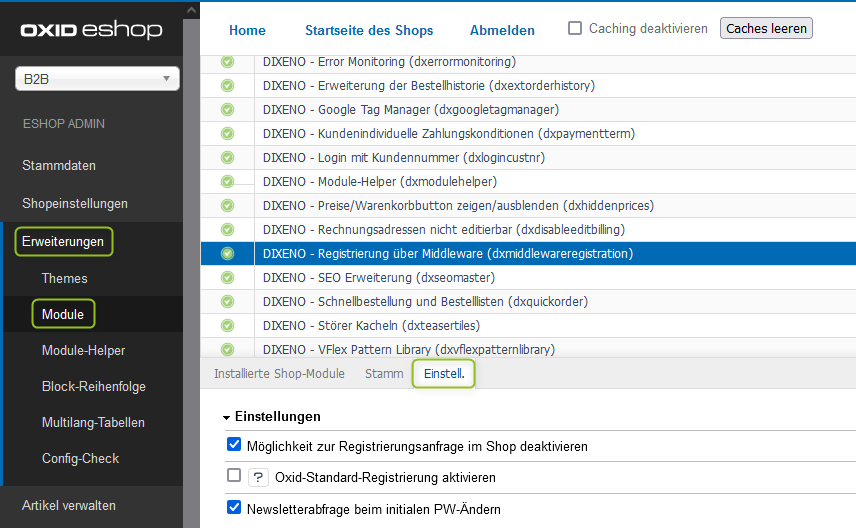
Task: Select DIXENO - Störer Kacheln row
Action: (x=528, y=326)
